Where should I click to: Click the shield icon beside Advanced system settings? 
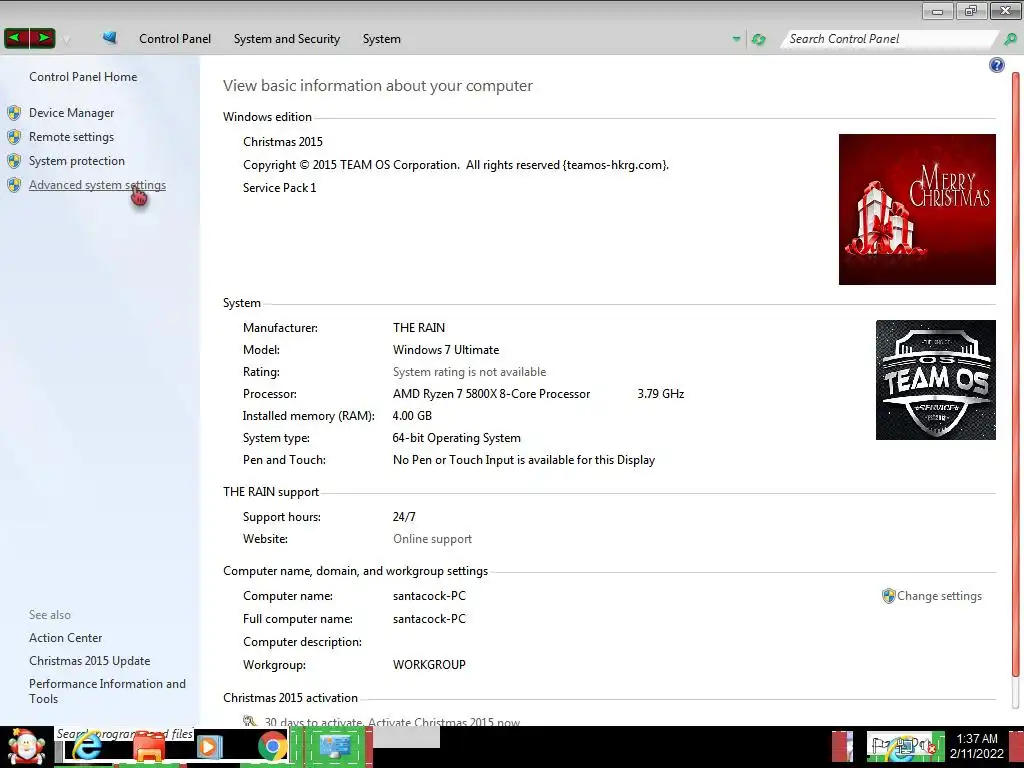tap(14, 185)
